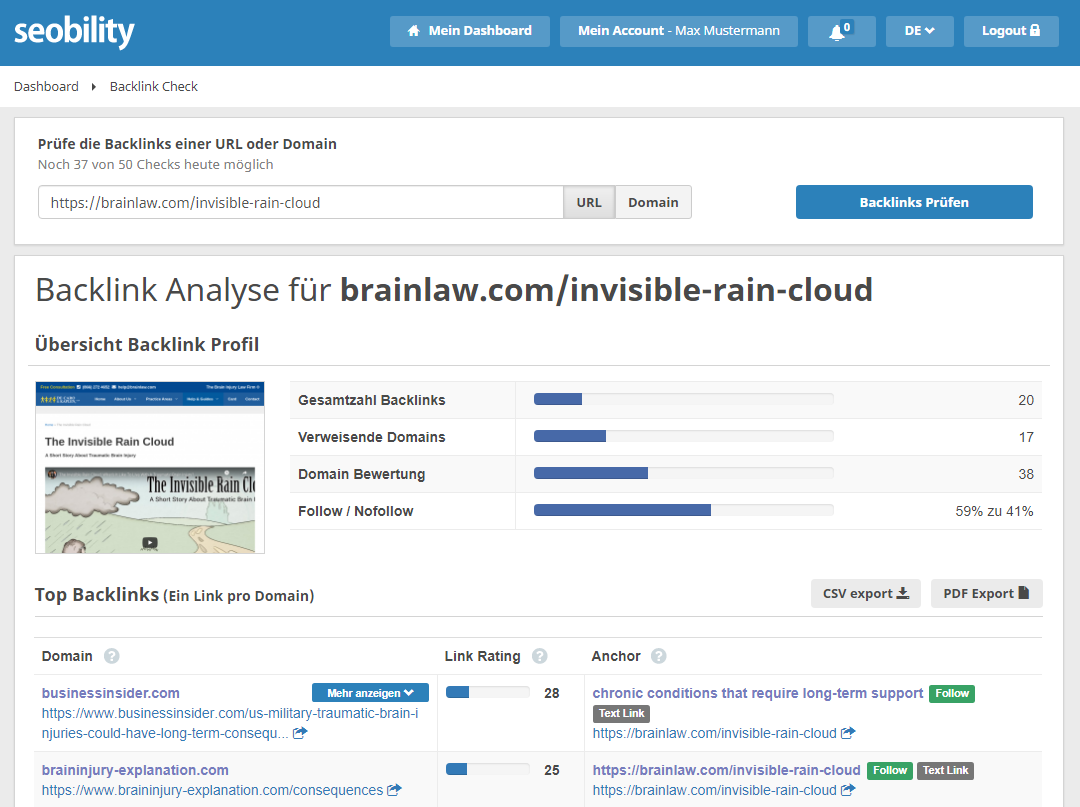The height and width of the screenshot is (807, 1080).
Task: Click Backlinks Prüfen button
Action: click(x=914, y=202)
